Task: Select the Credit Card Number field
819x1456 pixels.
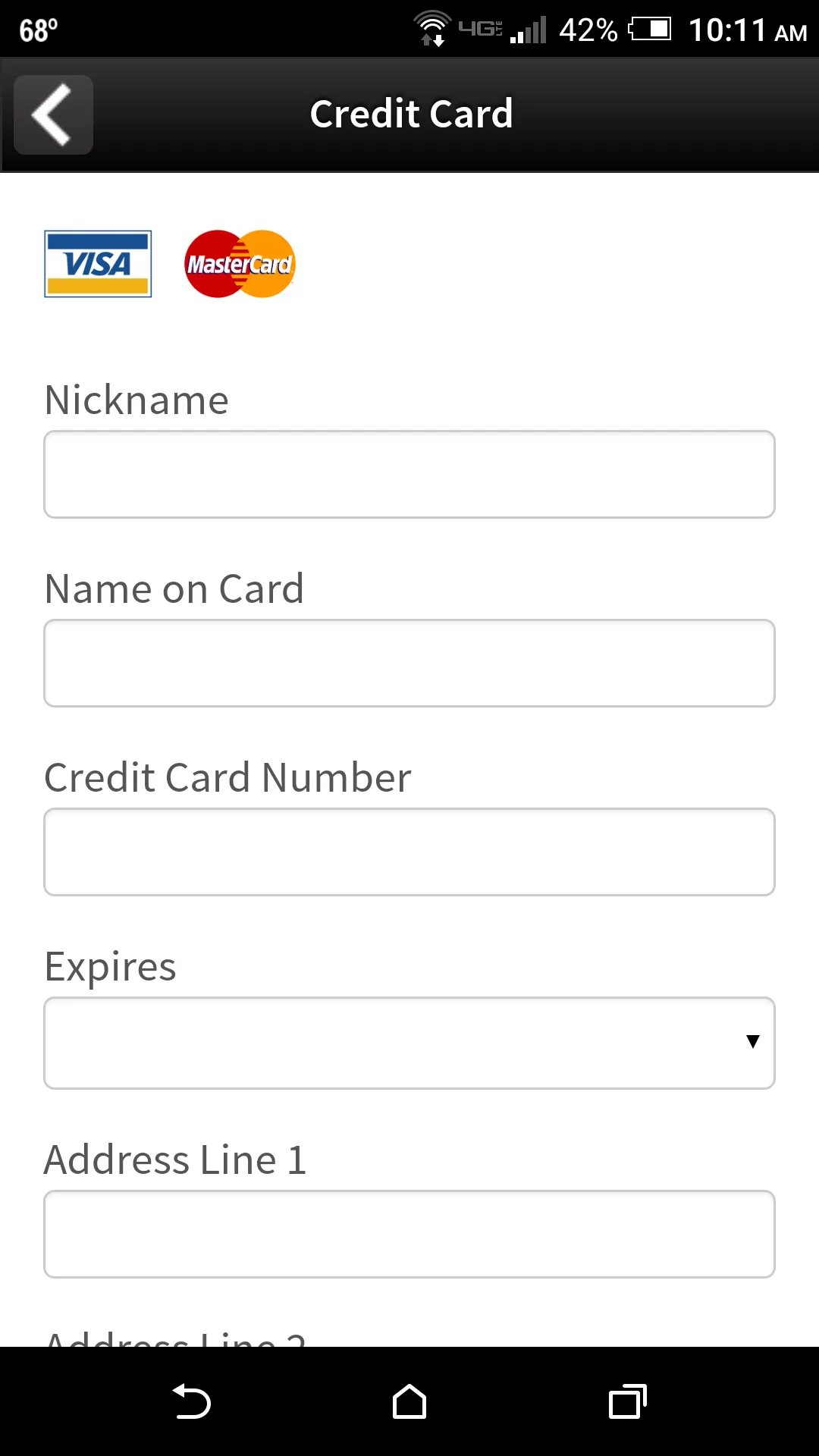Action: pos(409,852)
